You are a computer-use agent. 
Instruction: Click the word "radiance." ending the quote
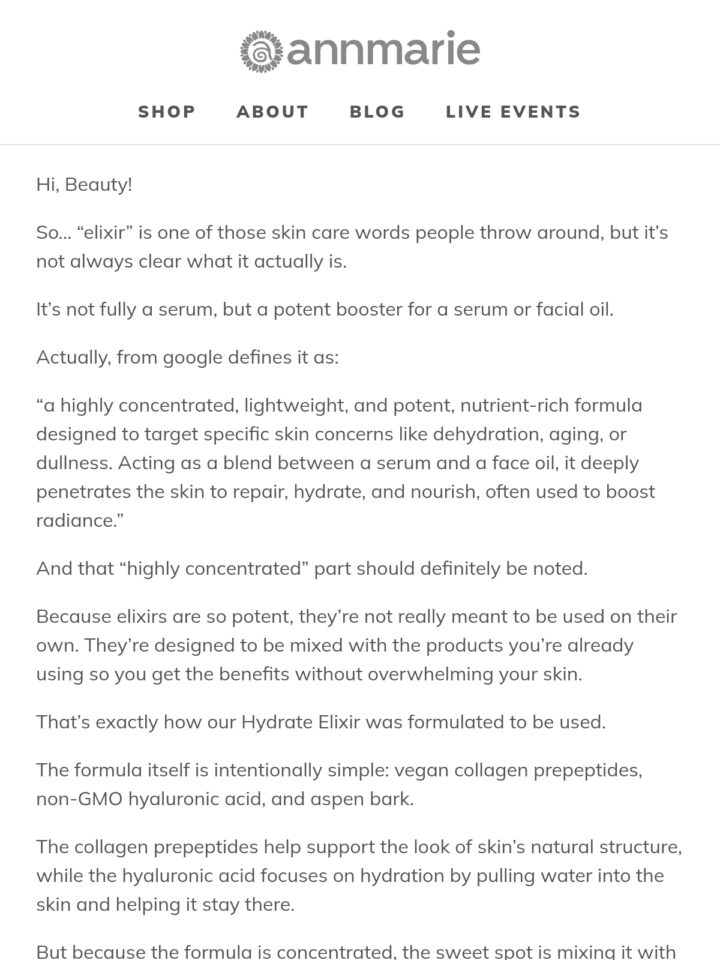pyautogui.click(x=80, y=520)
